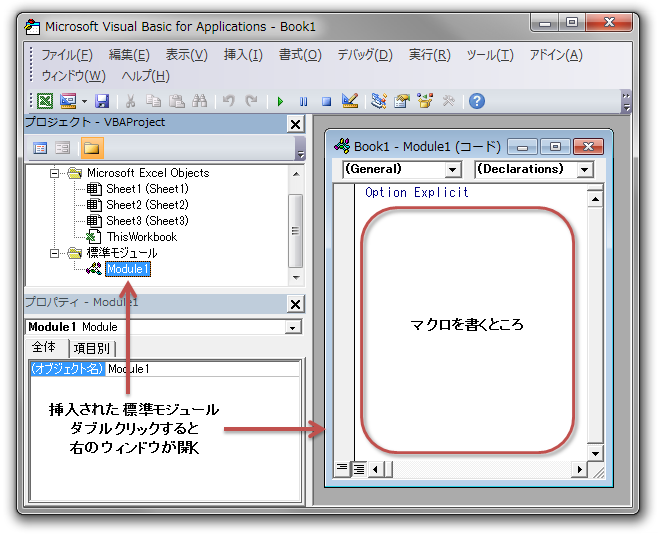The width and height of the screenshot is (658, 534).
Task: Switch to the 項目別 tab
Action: [x=92, y=348]
